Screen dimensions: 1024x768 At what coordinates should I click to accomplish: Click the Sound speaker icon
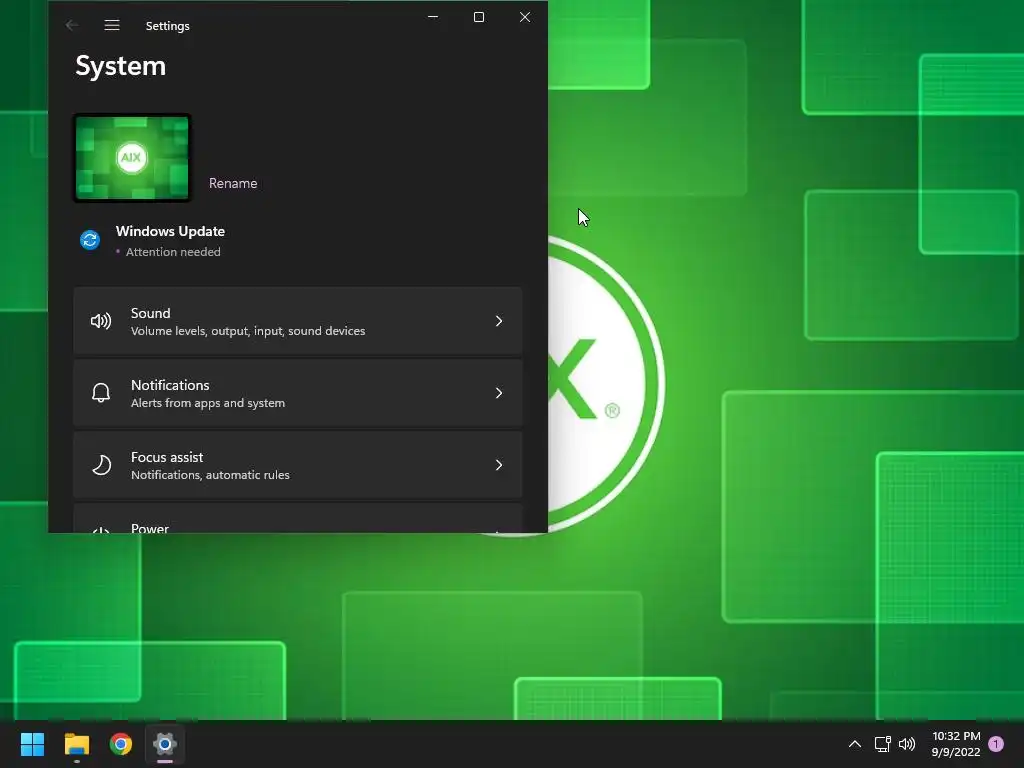[x=101, y=321]
